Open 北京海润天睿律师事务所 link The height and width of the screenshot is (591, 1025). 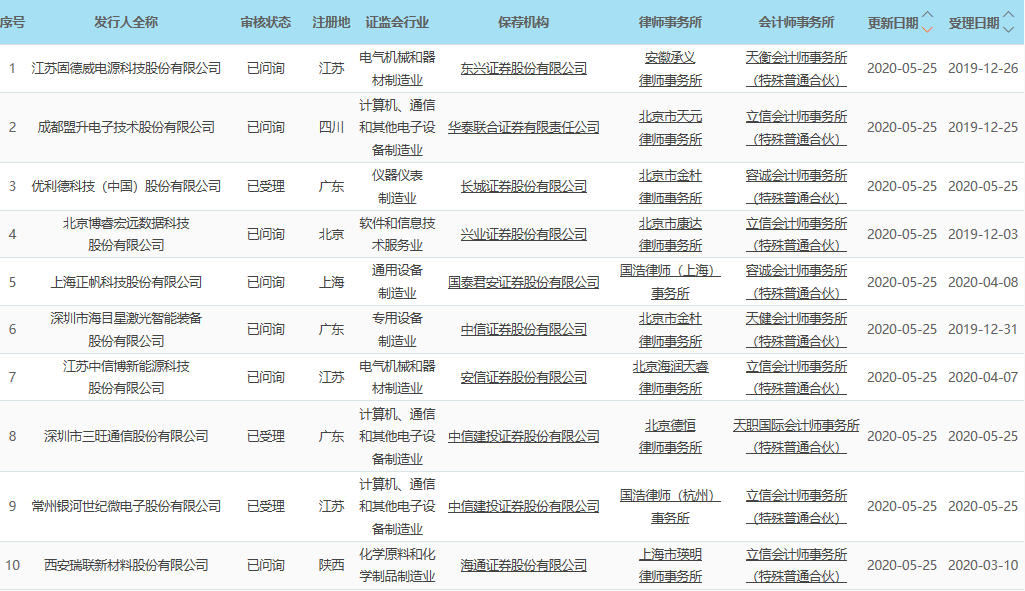[x=670, y=377]
